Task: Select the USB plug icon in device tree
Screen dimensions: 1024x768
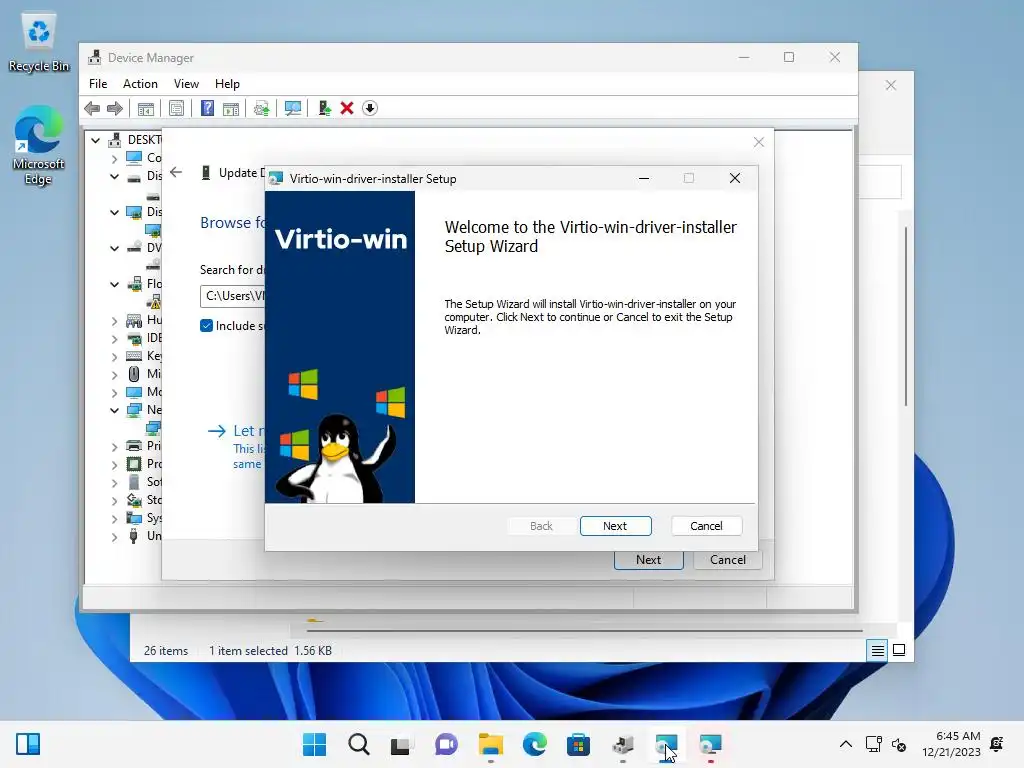Action: (x=134, y=536)
